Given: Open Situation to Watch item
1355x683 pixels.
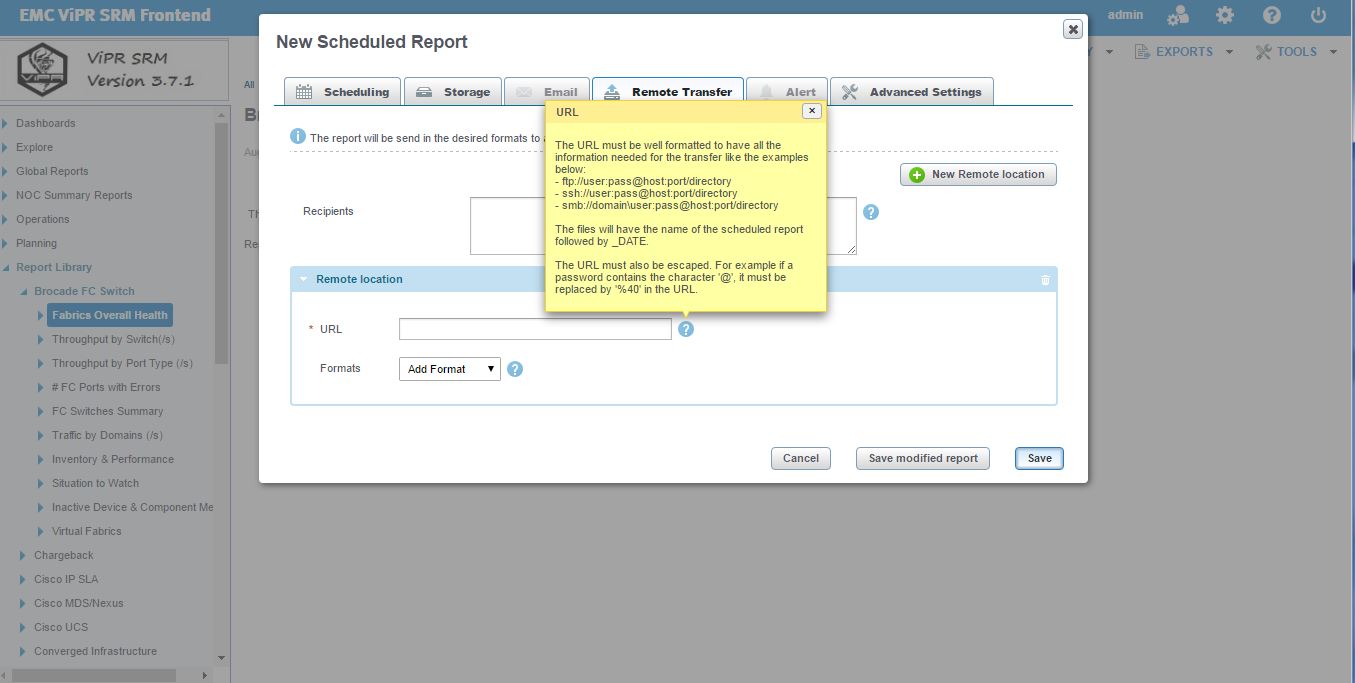Looking at the screenshot, I should (95, 483).
